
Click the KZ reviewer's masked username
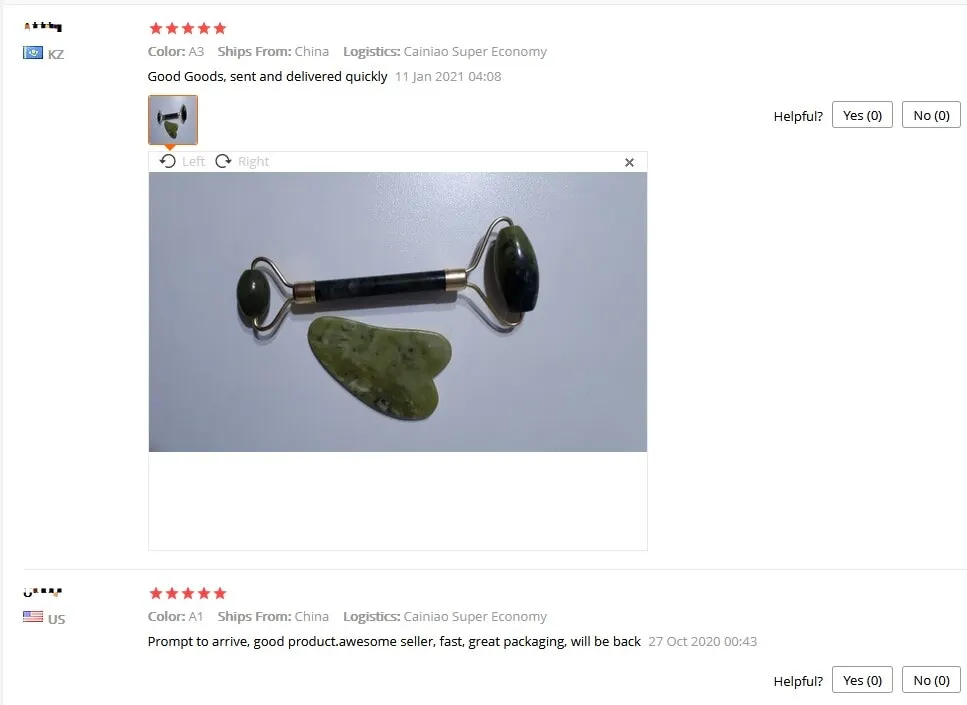43,26
